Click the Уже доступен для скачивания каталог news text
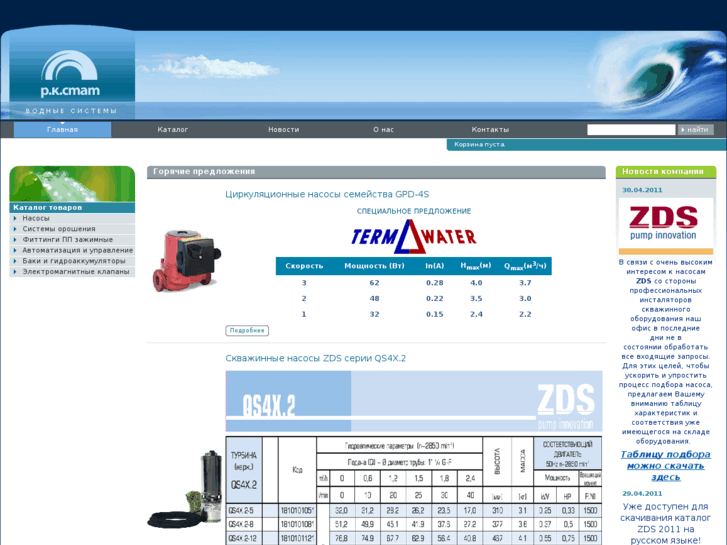The height and width of the screenshot is (545, 727). pyautogui.click(x=665, y=523)
